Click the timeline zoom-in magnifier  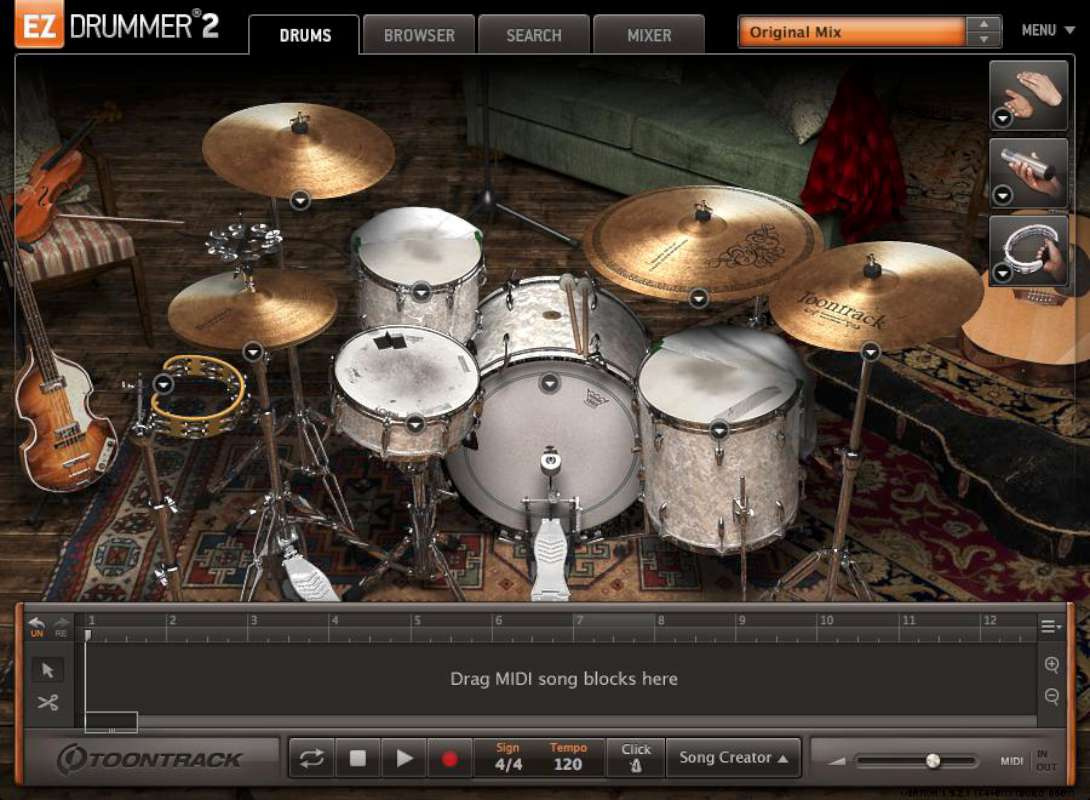[x=1050, y=665]
